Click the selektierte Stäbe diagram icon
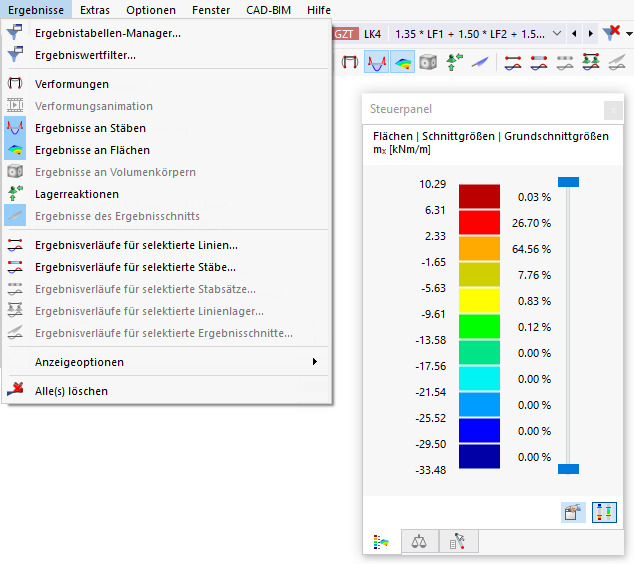Viewport: 634px width, 564px height. (x=15, y=267)
